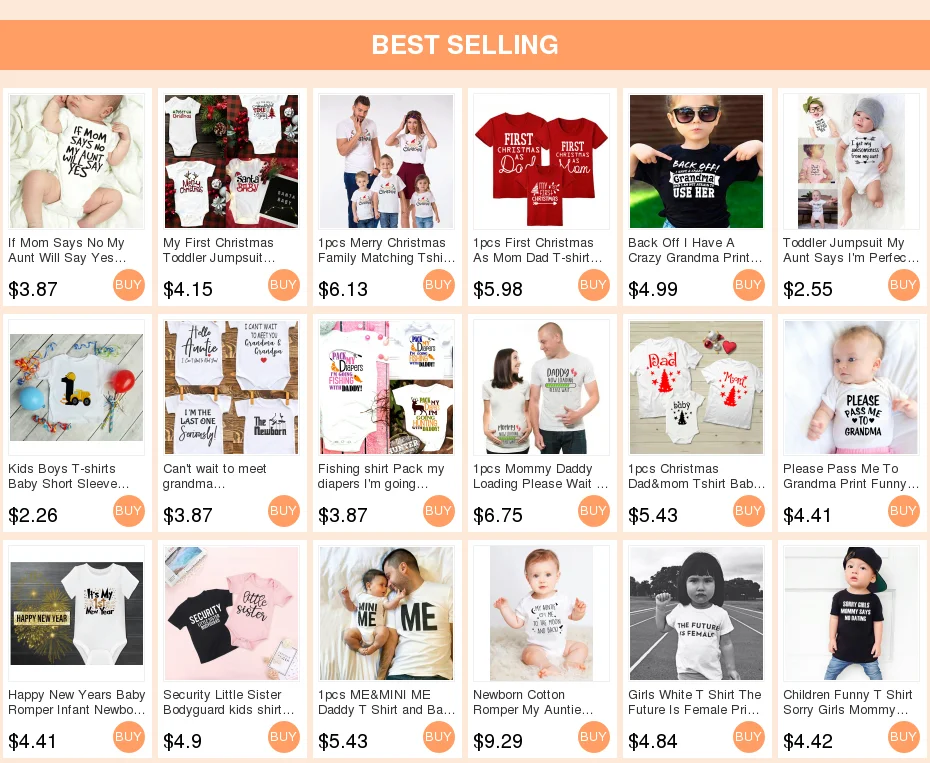Buy the Fishing shirt Pack my diapers item
The width and height of the screenshot is (930, 763).
pyautogui.click(x=438, y=511)
